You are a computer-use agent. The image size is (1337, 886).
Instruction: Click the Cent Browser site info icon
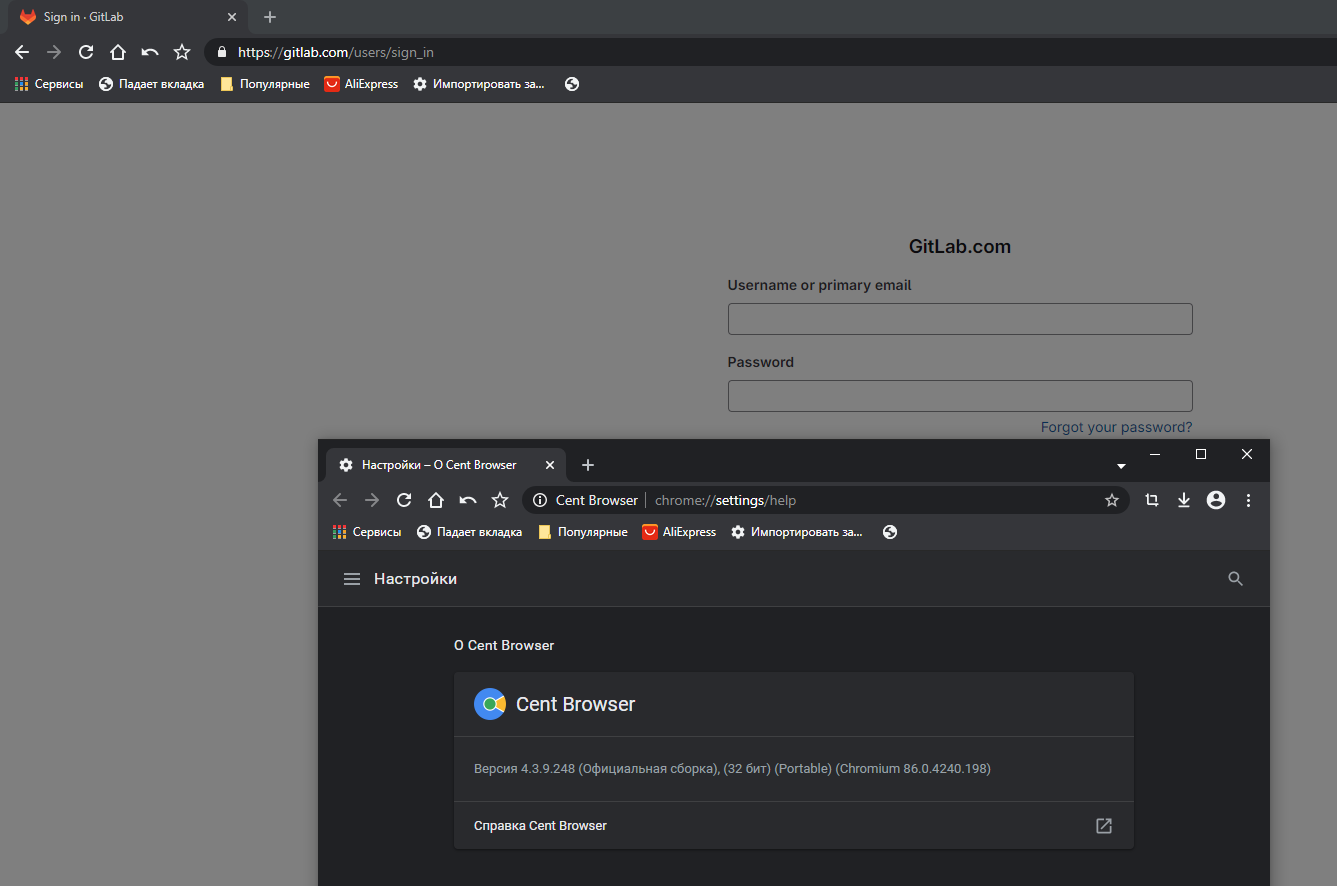(x=539, y=500)
